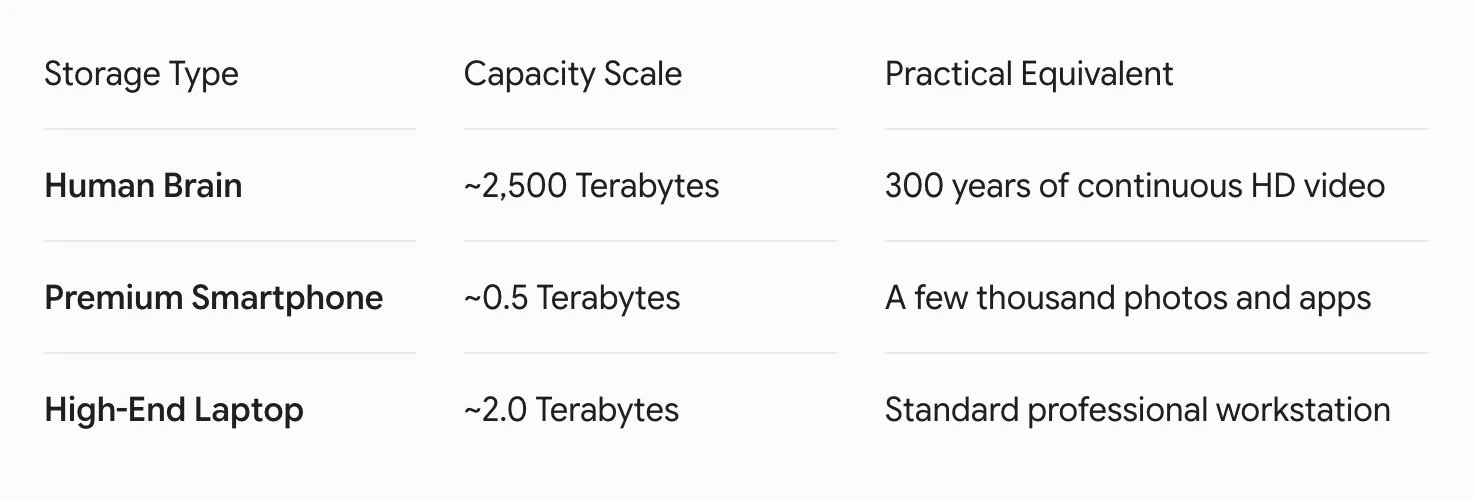The width and height of the screenshot is (1474, 502).
Task: Click the Practical Equivalent column header
Action: 1029,75
